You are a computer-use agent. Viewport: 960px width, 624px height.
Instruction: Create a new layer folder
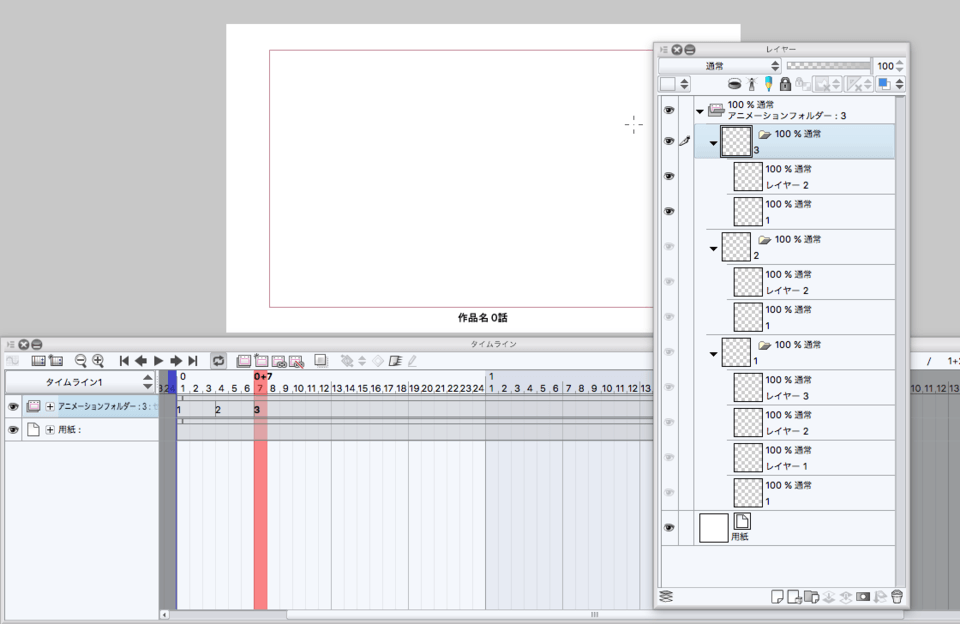[x=811, y=596]
